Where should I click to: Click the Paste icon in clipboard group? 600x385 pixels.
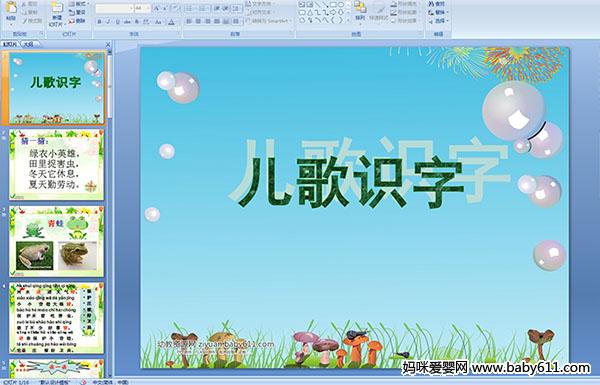point(11,11)
